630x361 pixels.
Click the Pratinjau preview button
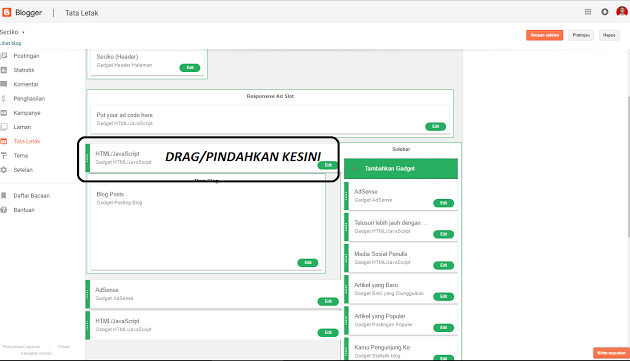pos(581,35)
